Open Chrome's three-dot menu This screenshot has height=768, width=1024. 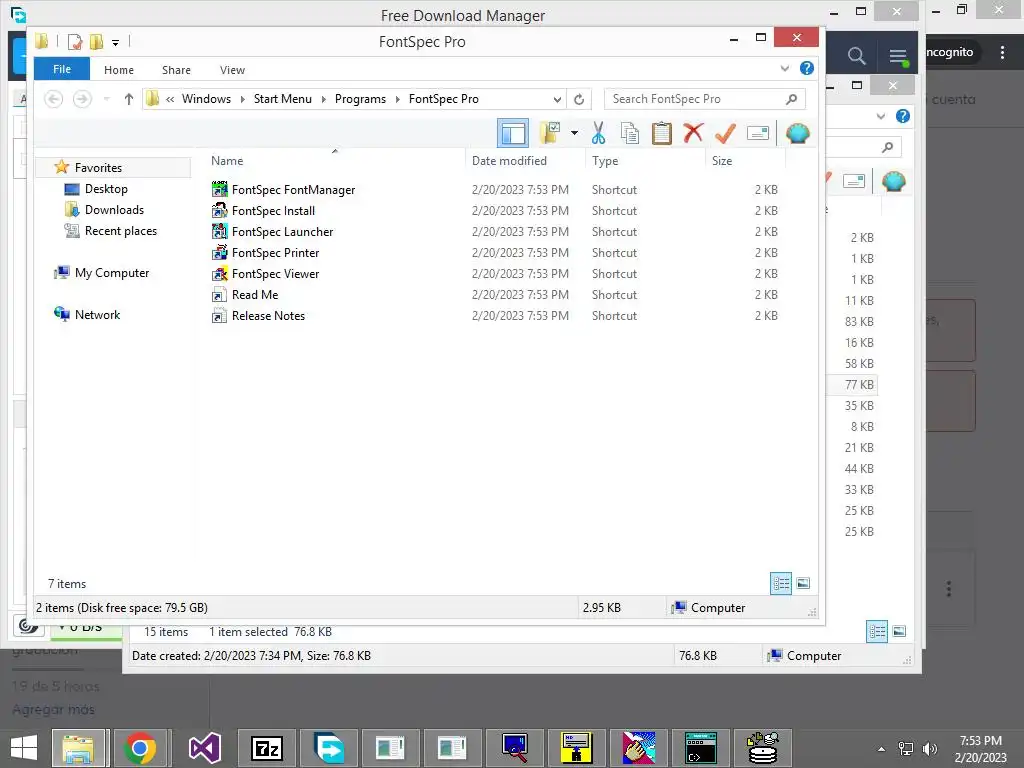[1002, 52]
